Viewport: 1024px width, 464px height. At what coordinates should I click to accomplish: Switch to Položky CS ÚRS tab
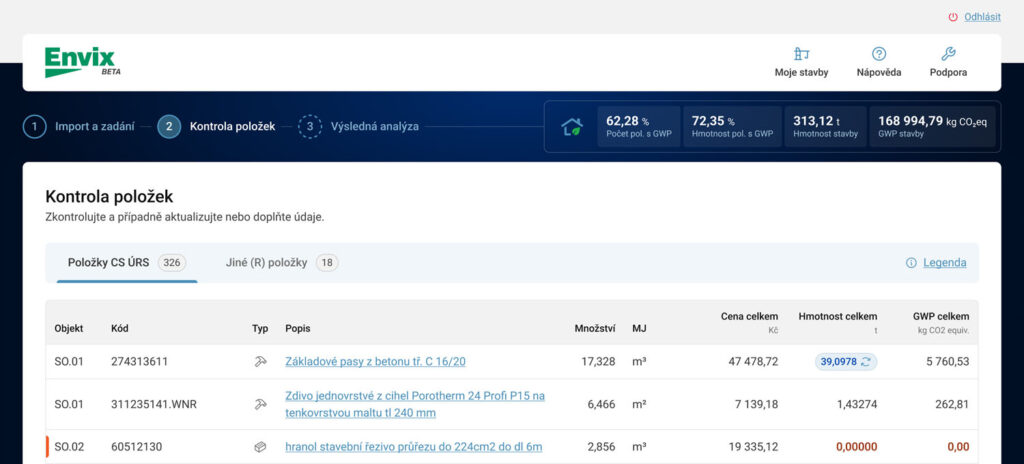click(x=120, y=263)
